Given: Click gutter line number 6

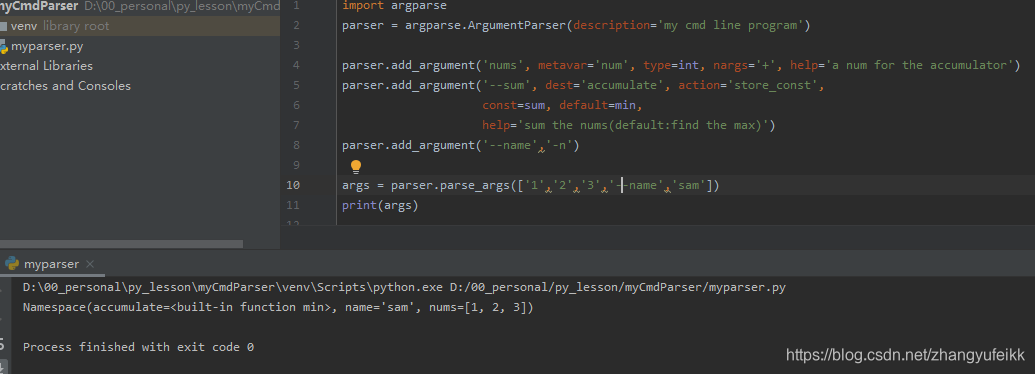Looking at the screenshot, I should (296, 106).
